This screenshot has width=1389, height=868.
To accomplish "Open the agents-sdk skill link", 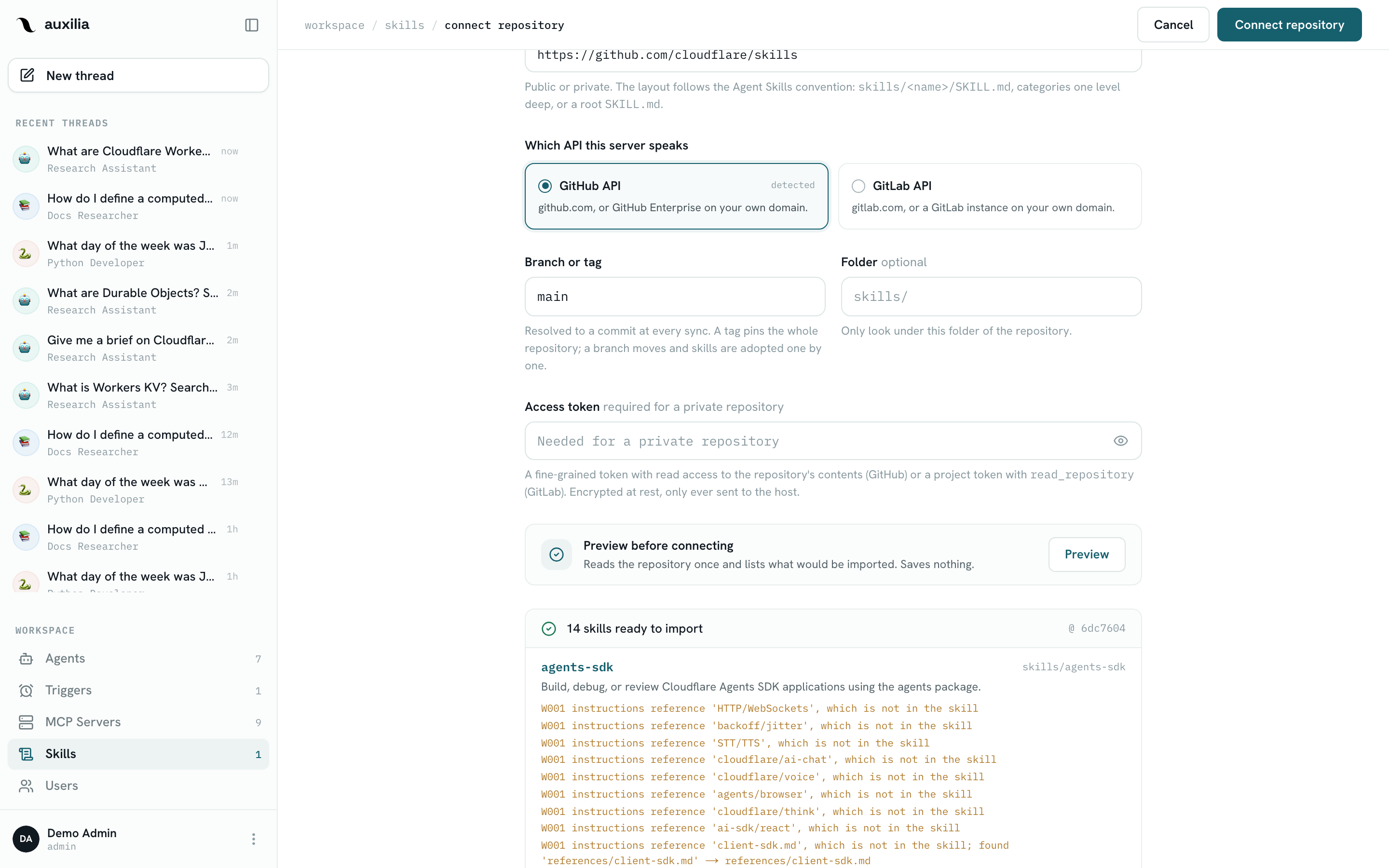I will [577, 667].
